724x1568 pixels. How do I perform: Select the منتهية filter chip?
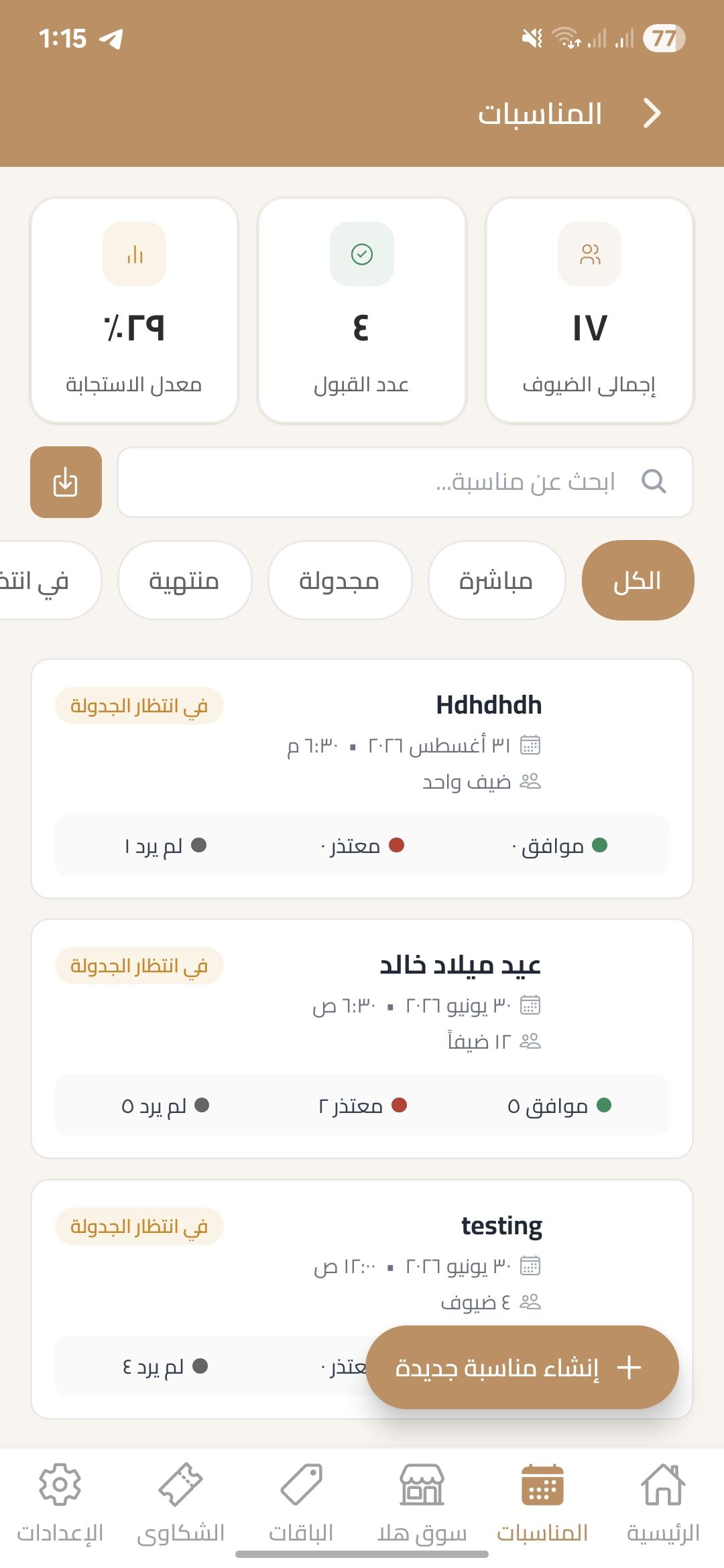184,580
